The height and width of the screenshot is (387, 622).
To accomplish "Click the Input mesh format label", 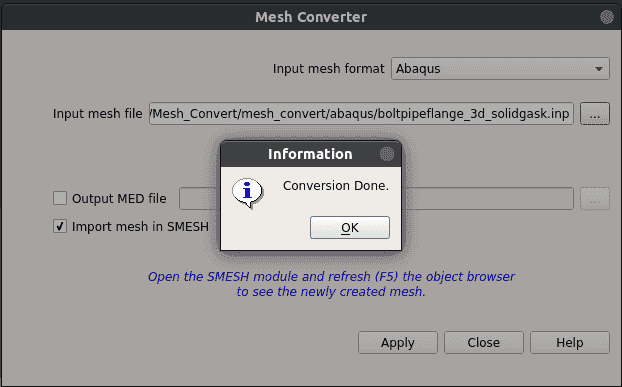I will (328, 69).
